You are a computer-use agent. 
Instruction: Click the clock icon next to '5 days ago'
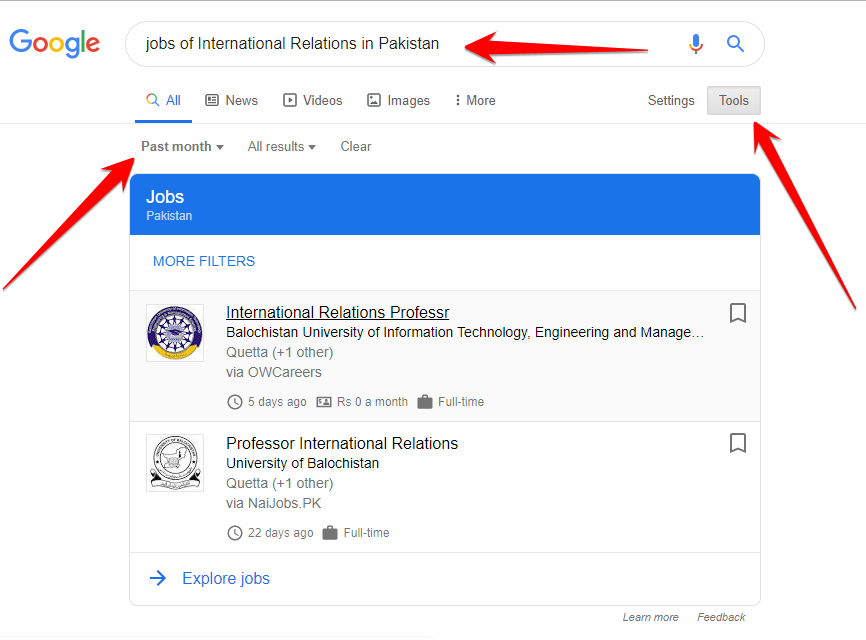click(x=235, y=402)
